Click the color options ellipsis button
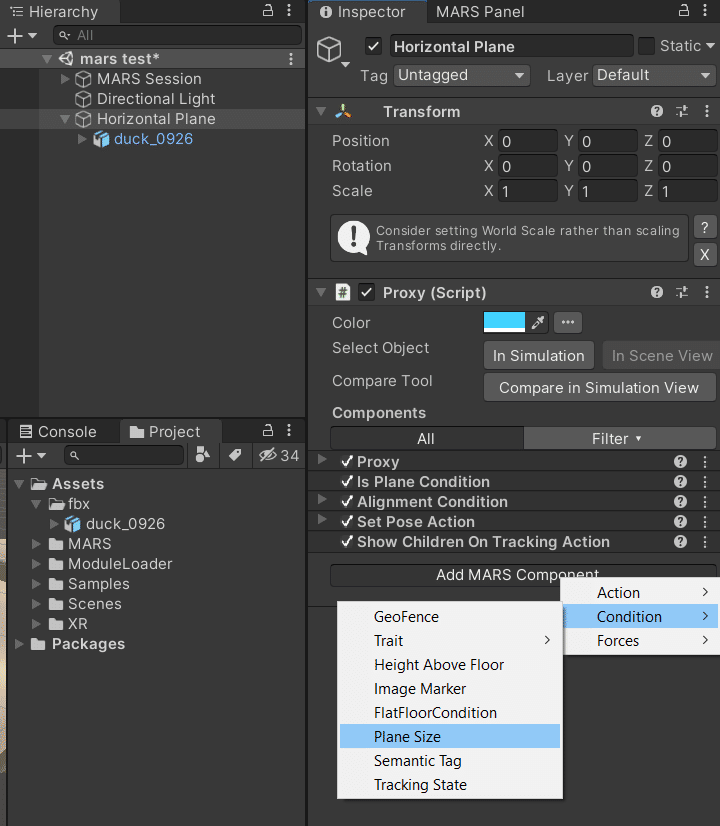 click(x=567, y=322)
